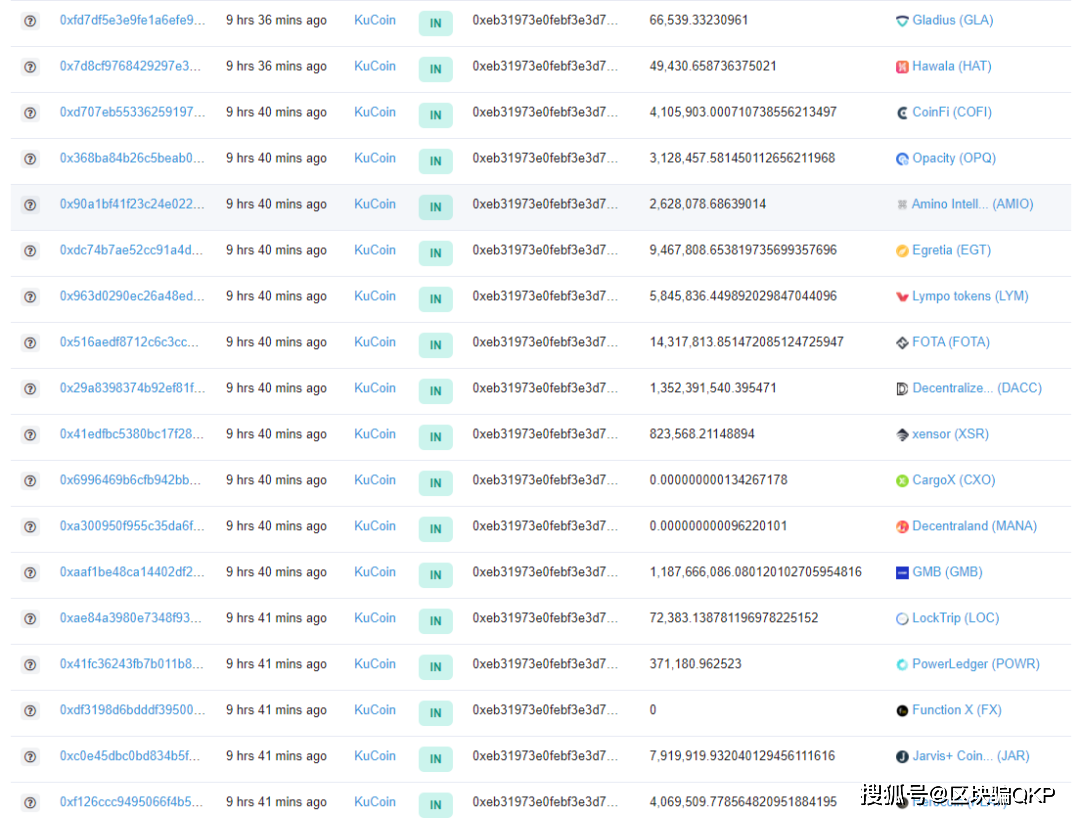Screen dimensions: 1080x818
Task: Click the question-mark icon in the CoinFi row
Action: [x=30, y=113]
